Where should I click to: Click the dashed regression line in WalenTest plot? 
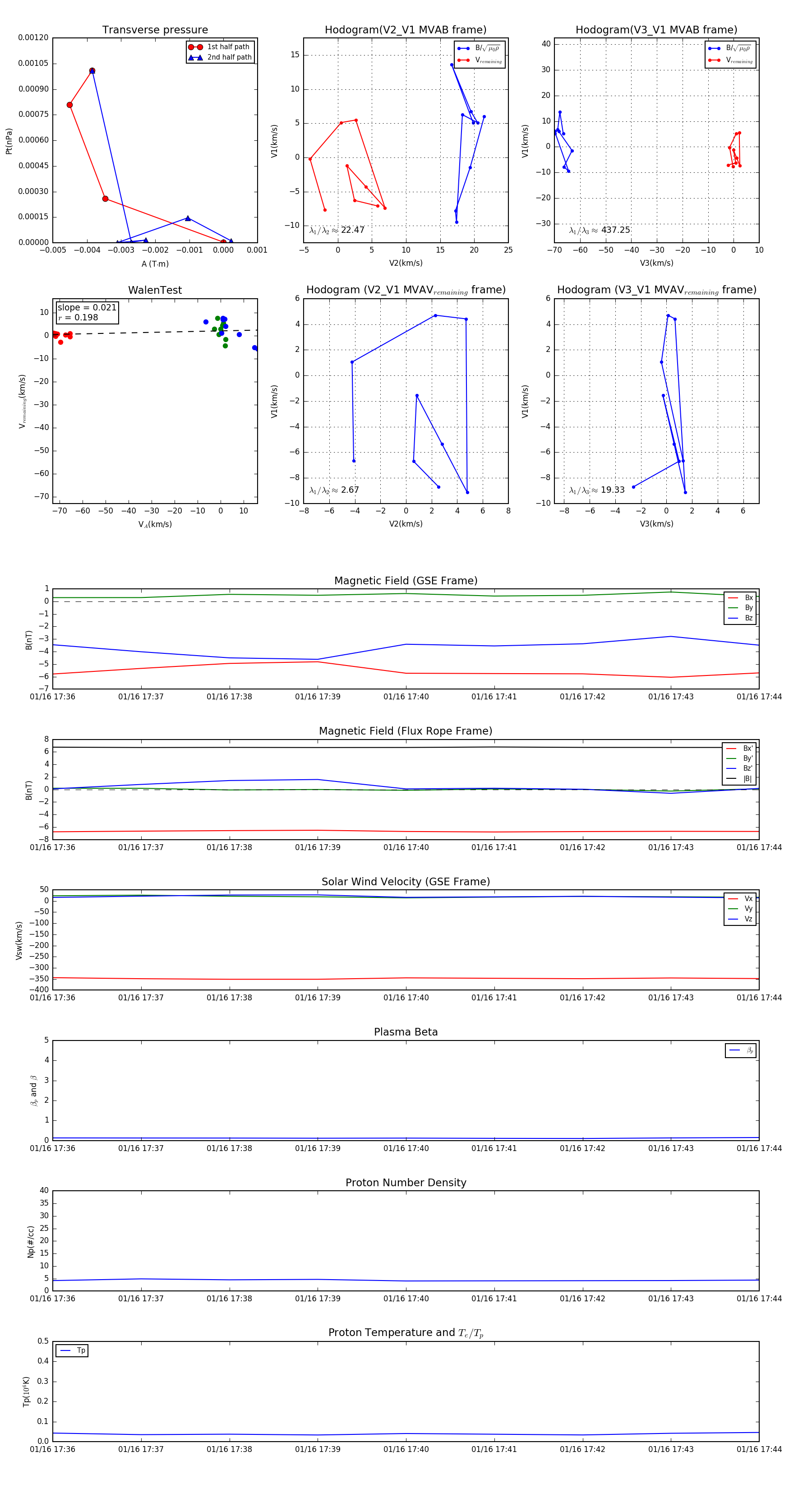click(x=155, y=333)
